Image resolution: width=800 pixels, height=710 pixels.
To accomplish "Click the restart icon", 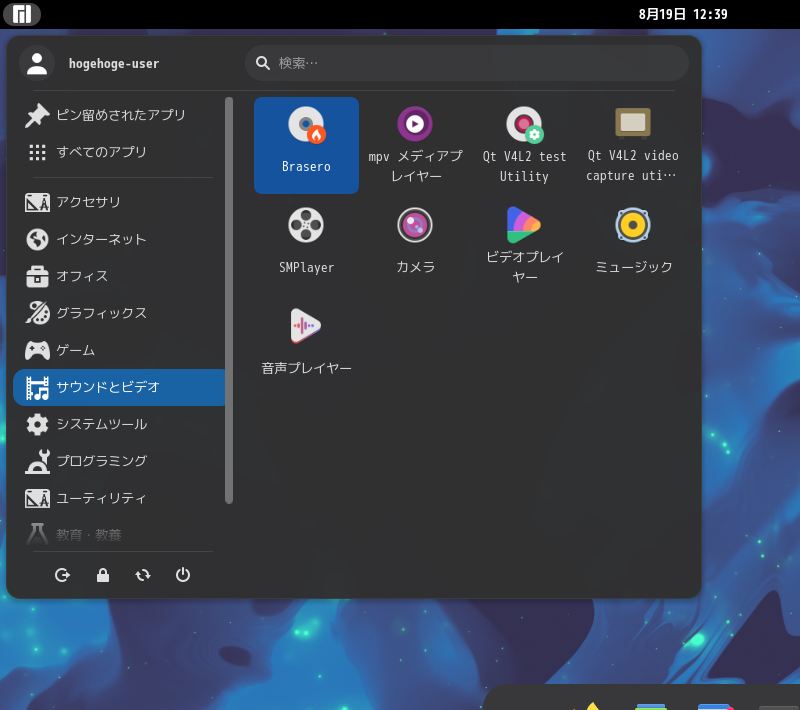I will coord(143,575).
